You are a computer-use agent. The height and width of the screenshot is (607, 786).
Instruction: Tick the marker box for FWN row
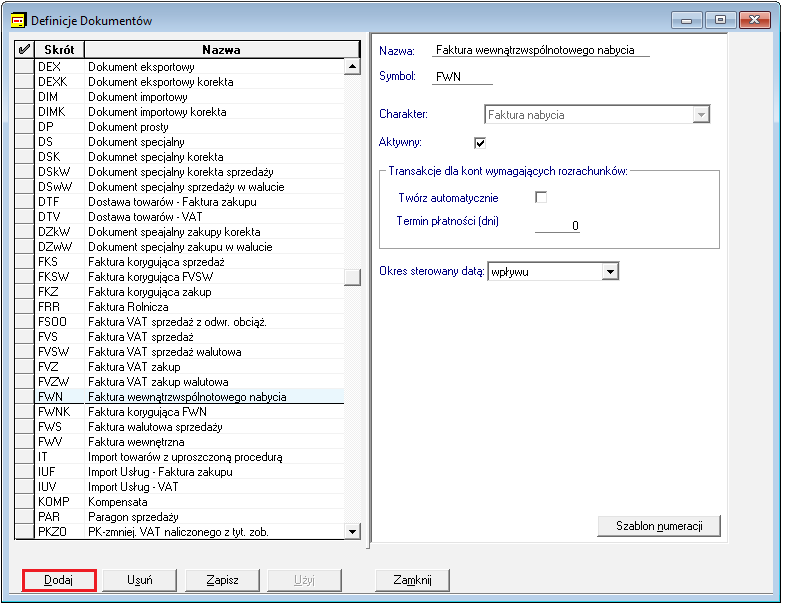pyautogui.click(x=24, y=396)
